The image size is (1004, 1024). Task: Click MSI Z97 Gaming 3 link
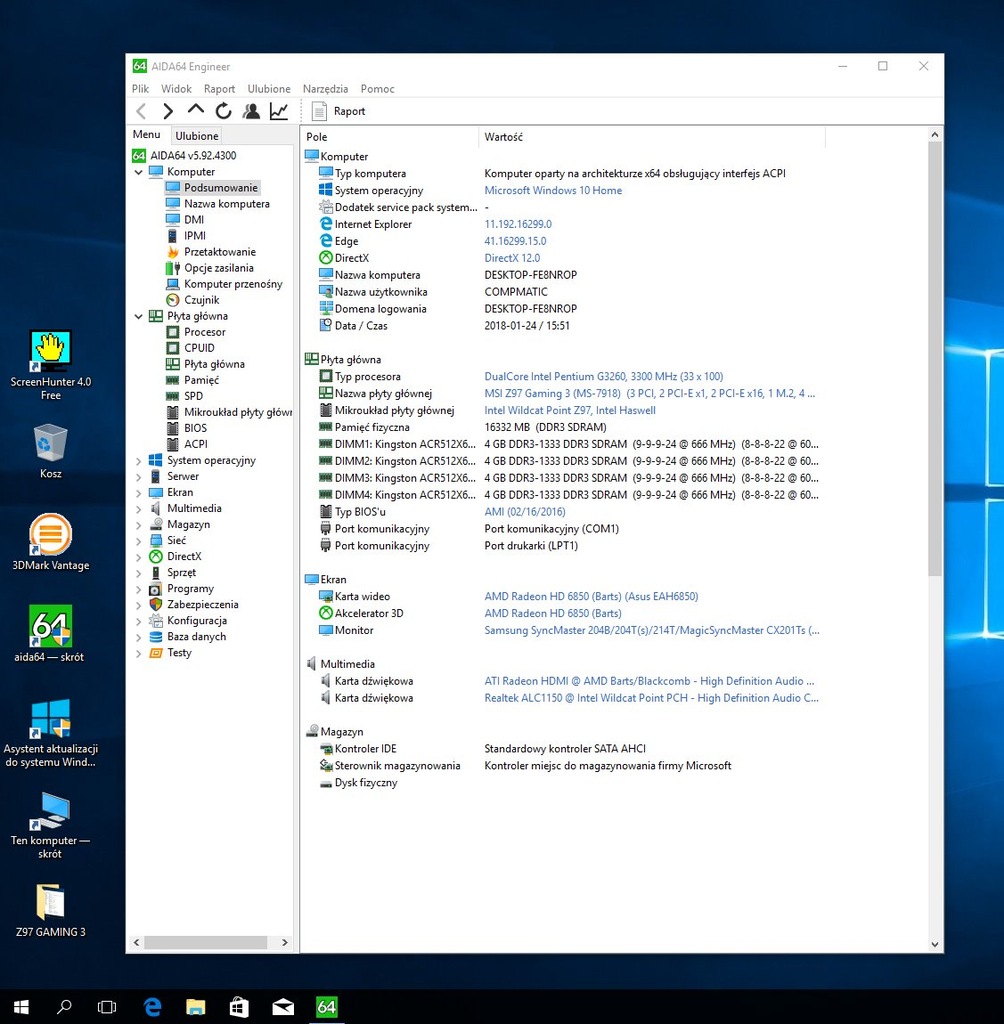pyautogui.click(x=649, y=393)
